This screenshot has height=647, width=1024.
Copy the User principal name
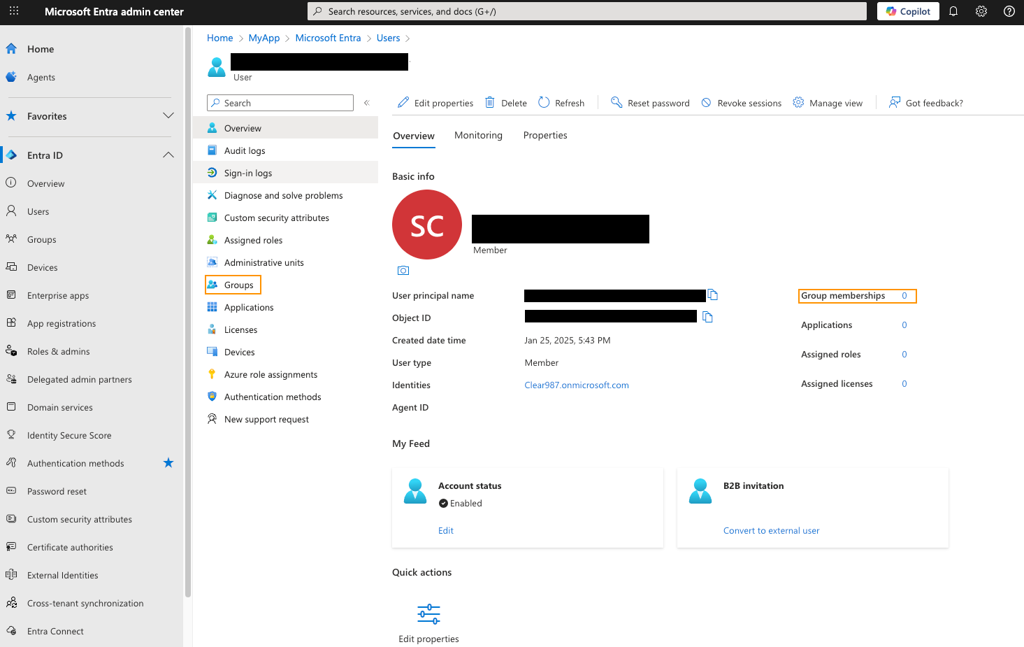click(713, 295)
